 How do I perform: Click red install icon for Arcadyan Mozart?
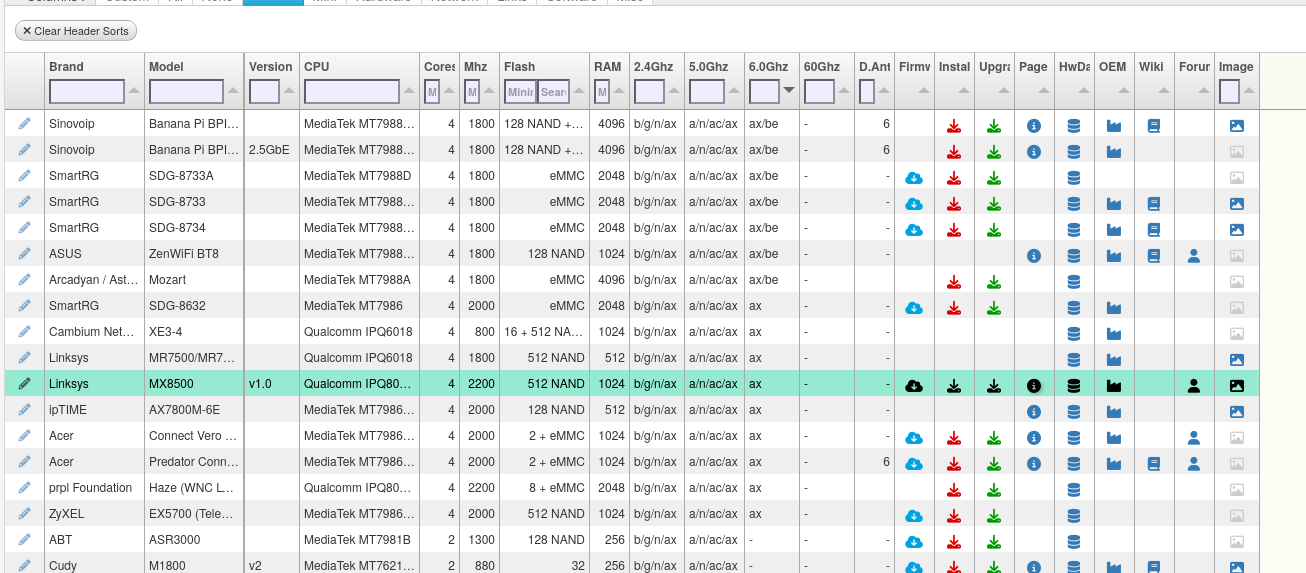coord(954,282)
